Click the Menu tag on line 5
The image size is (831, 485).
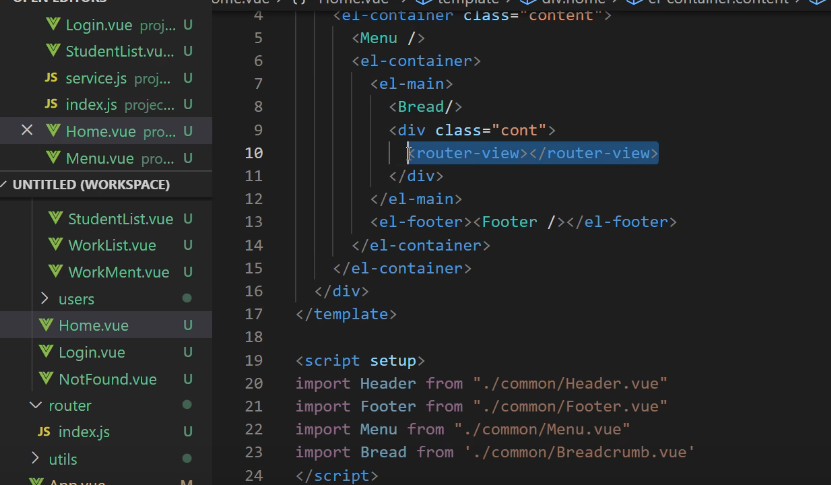click(x=388, y=38)
